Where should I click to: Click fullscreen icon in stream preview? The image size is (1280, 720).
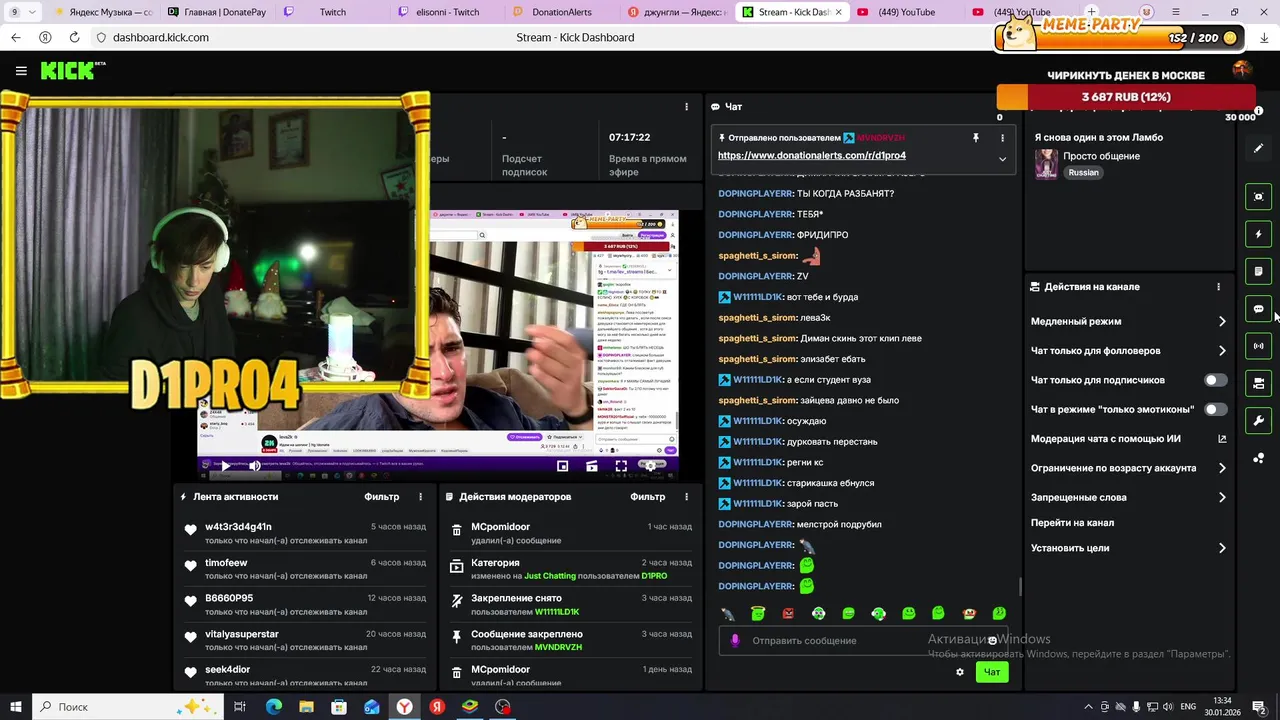621,466
